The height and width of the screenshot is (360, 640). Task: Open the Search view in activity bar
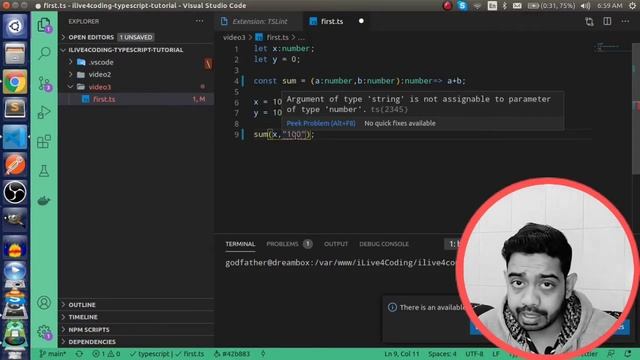click(x=44, y=53)
